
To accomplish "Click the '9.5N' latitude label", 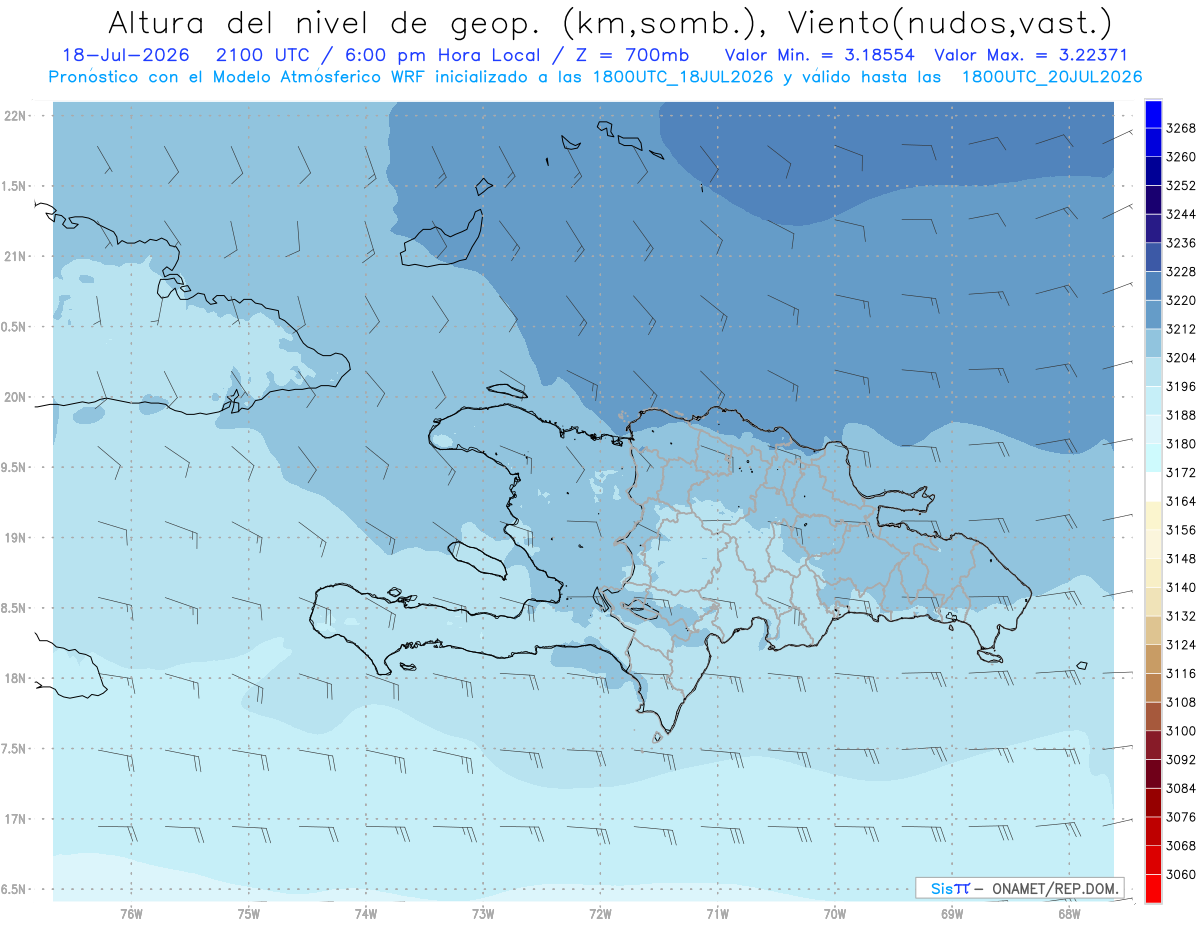I will [x=14, y=467].
